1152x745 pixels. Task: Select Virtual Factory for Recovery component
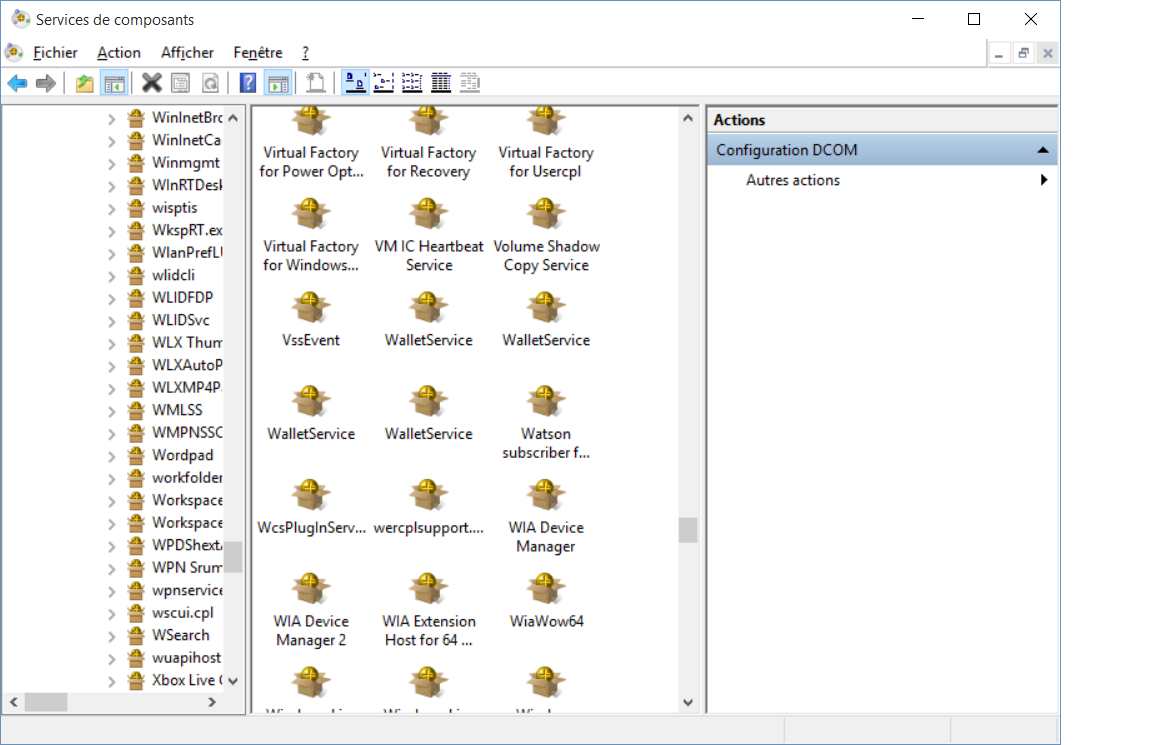point(428,143)
